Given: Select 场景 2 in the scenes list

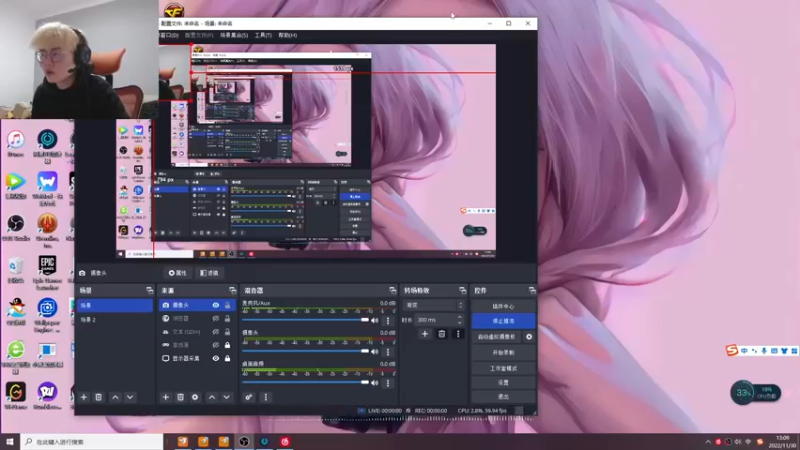Looking at the screenshot, I should 115,319.
